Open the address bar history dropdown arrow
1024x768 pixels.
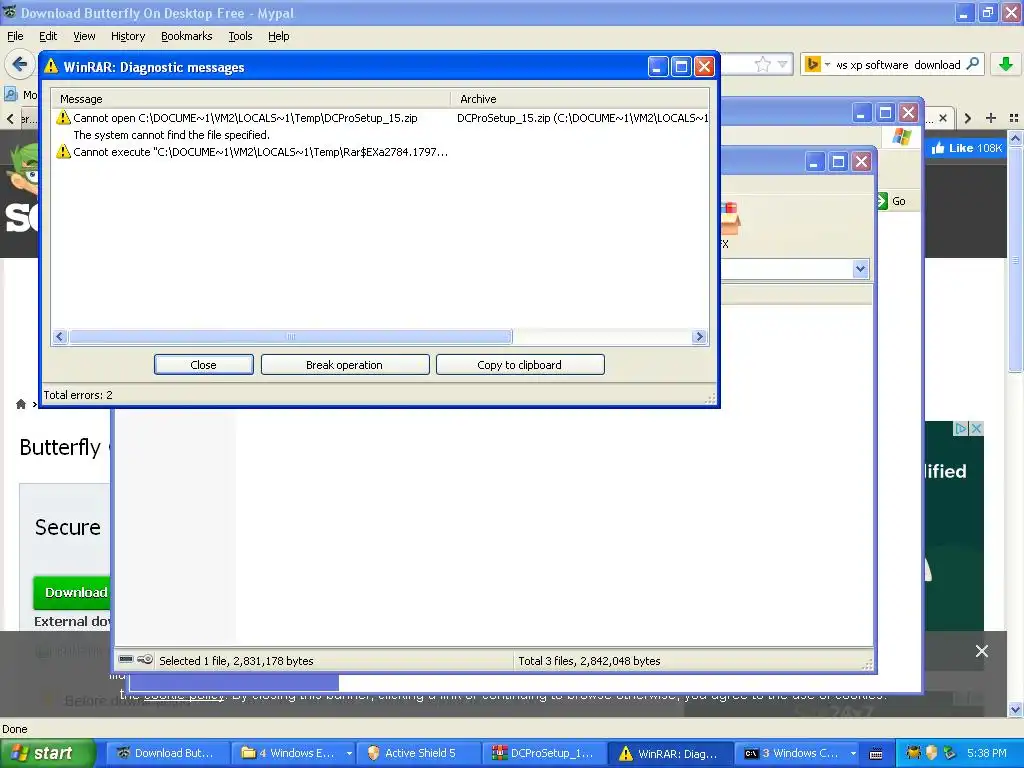[782, 64]
